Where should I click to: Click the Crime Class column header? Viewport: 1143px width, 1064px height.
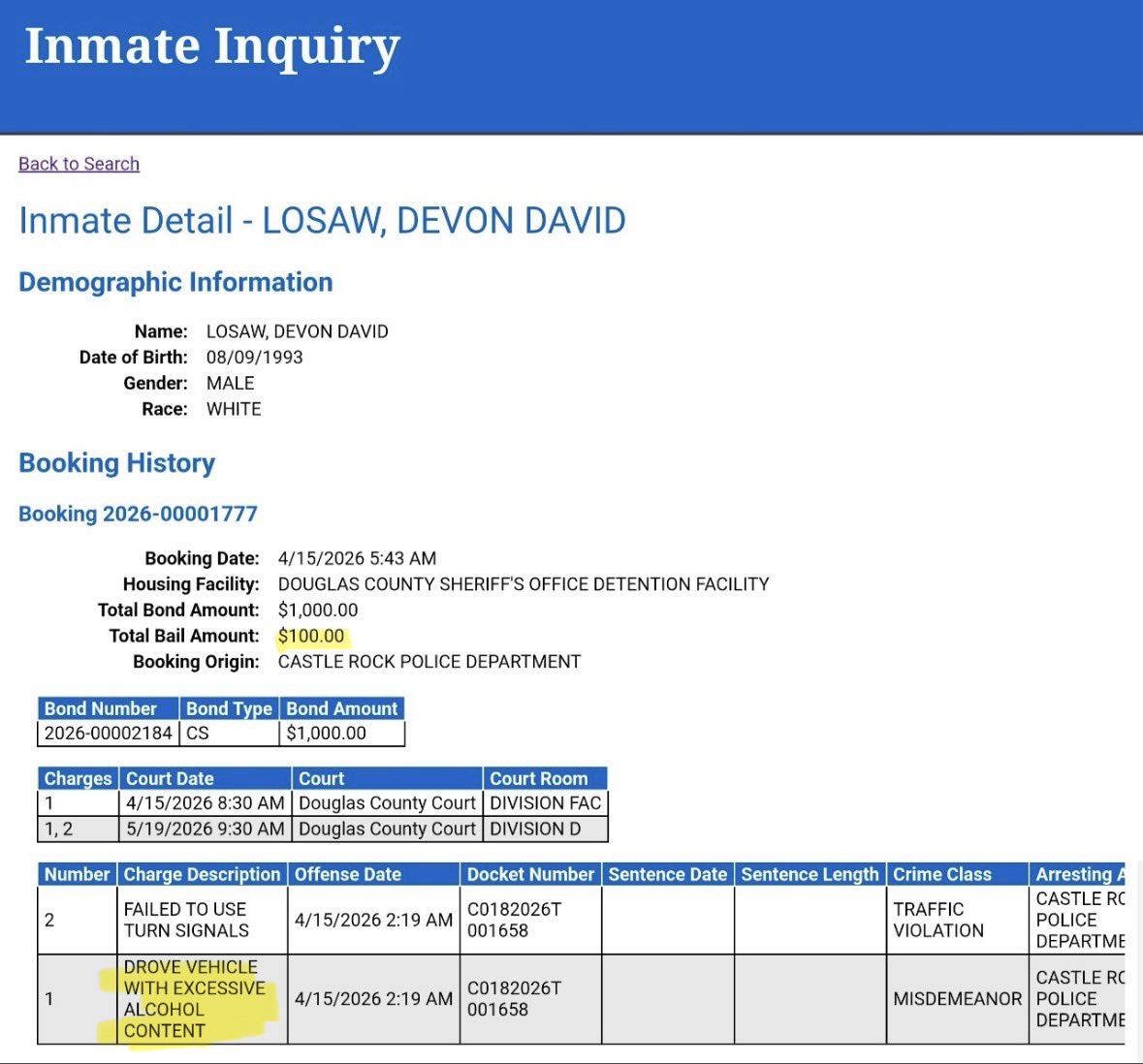pyautogui.click(x=957, y=874)
